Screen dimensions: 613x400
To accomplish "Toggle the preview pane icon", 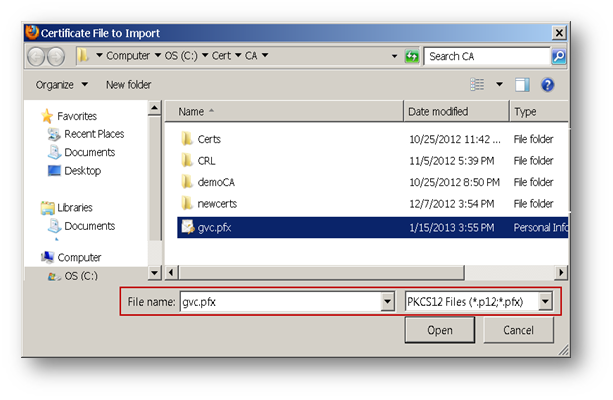I will pos(522,85).
